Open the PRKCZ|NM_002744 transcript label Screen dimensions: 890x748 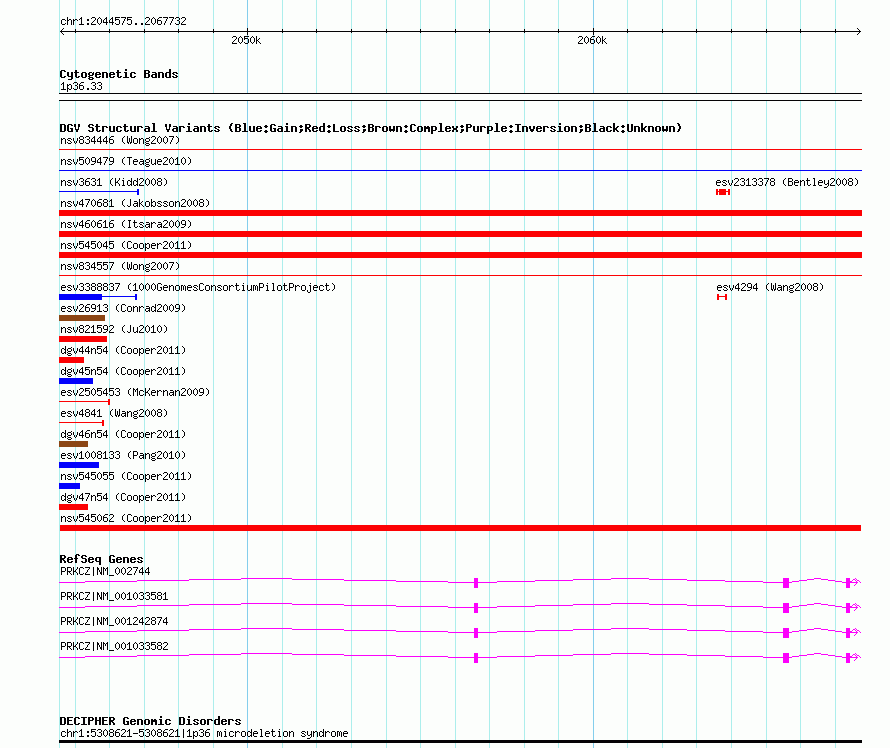(105, 571)
